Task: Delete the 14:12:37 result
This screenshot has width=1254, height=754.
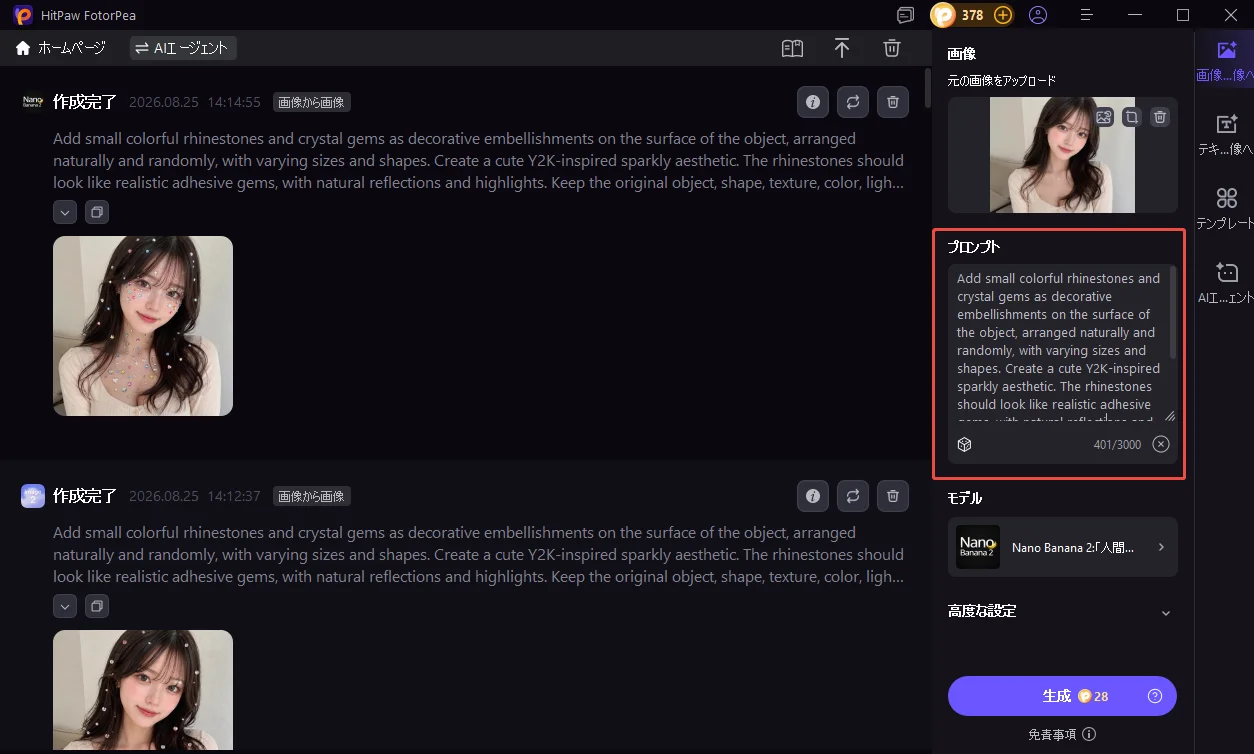Action: 893,496
